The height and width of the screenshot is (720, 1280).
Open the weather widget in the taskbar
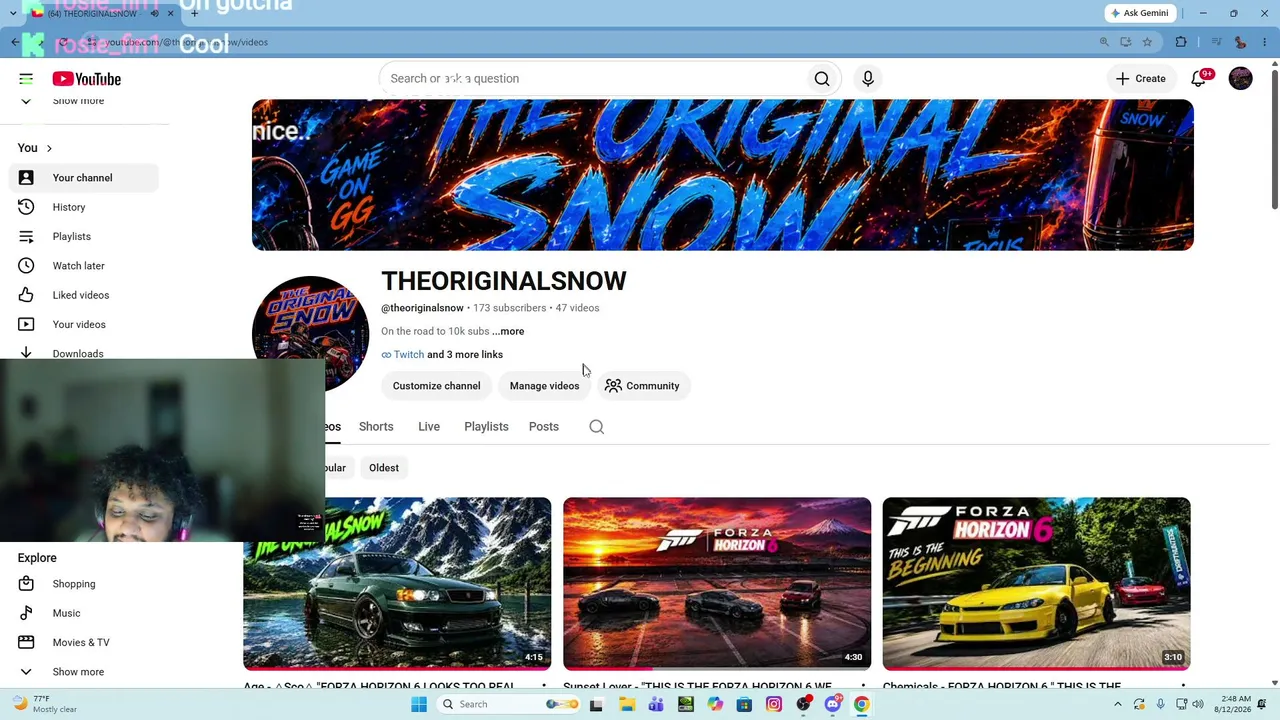[x=45, y=704]
